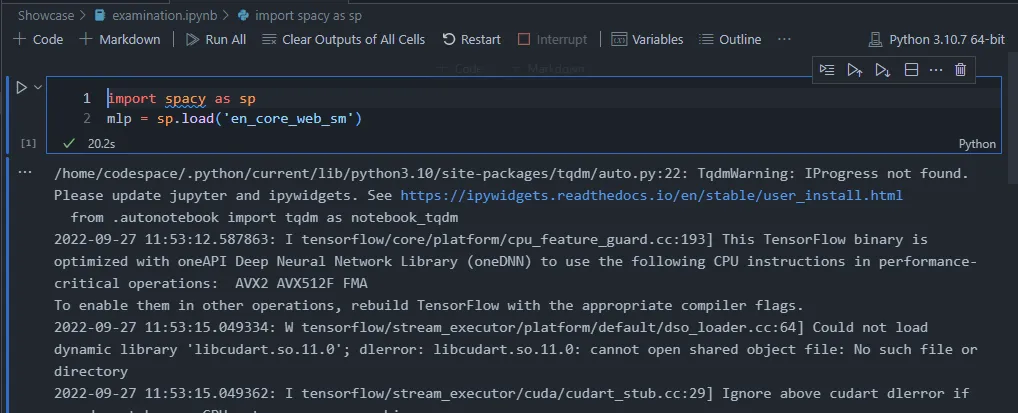
Task: Place cursor in code line 'mlp = sp.load'
Action: coord(234,119)
